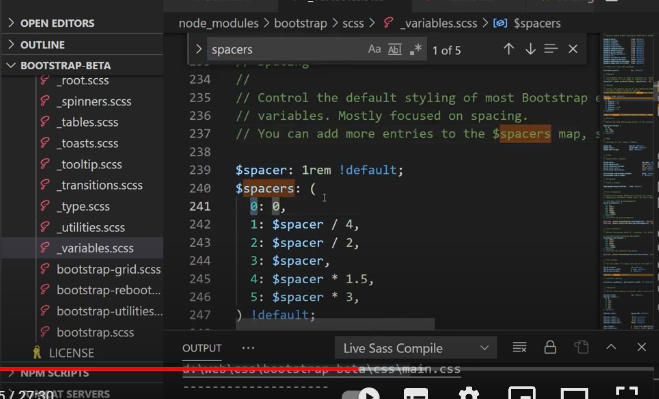Open Live Sass Compile output dropdown

pyautogui.click(x=416, y=348)
